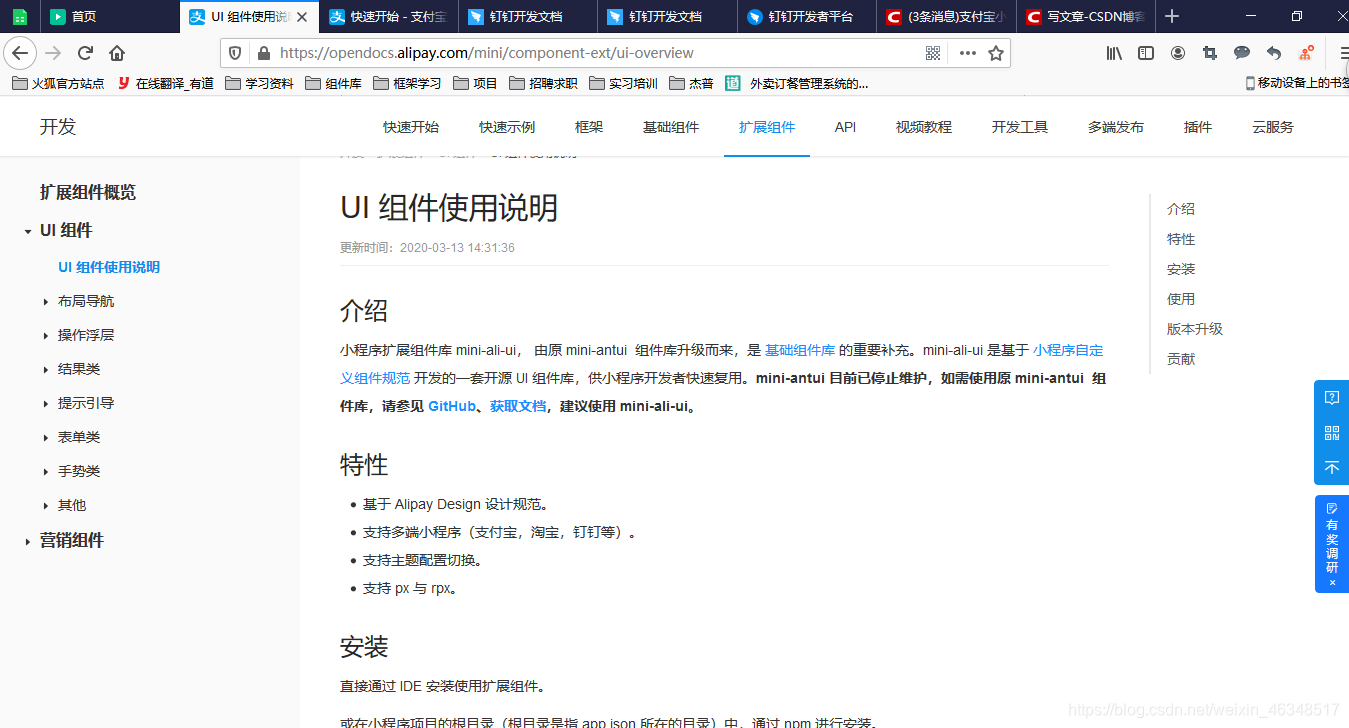1349x728 pixels.
Task: Toggle the browser sidebar icon
Action: (1145, 53)
